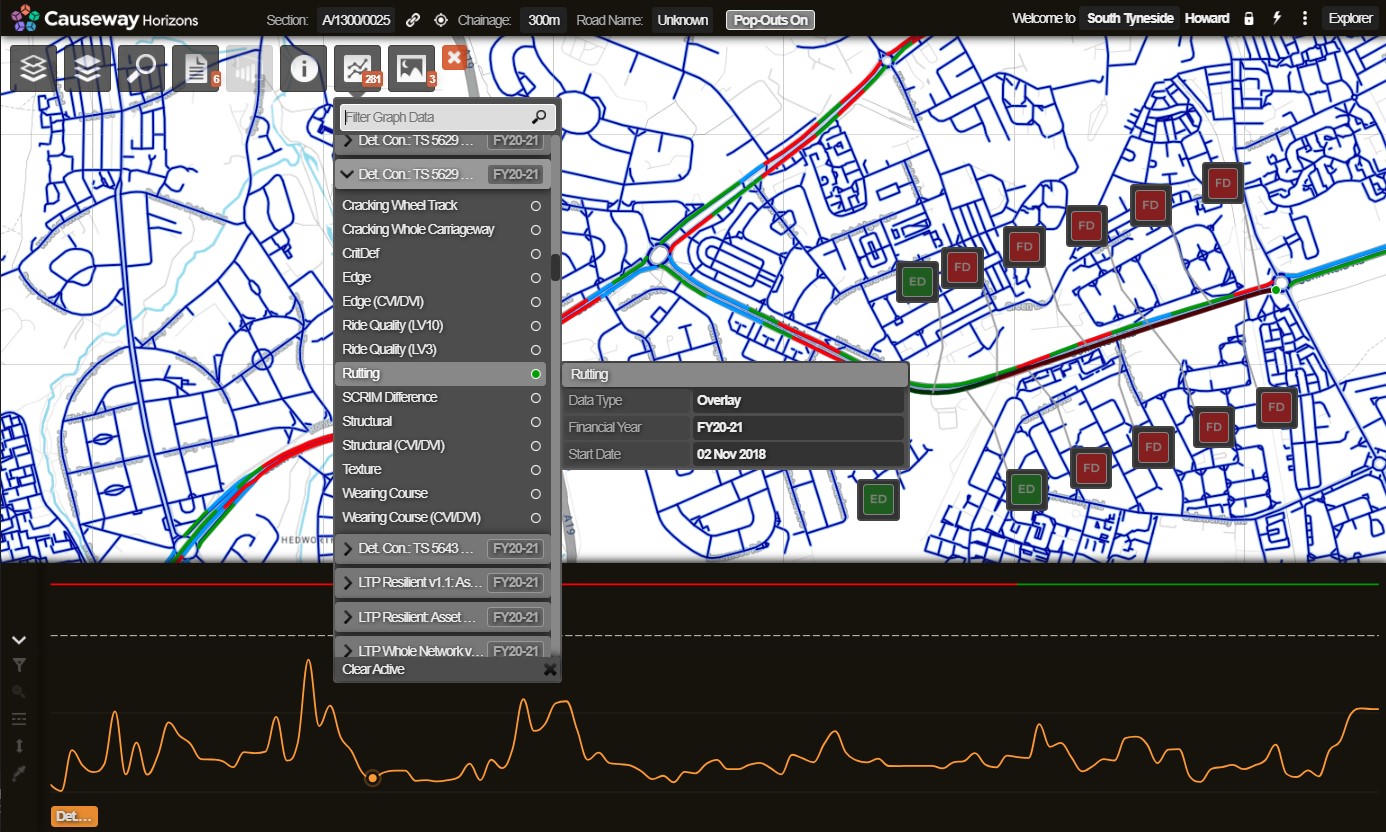This screenshot has height=832, width=1386.
Task: Click the document list icon with badge 6
Action: pyautogui.click(x=195, y=68)
